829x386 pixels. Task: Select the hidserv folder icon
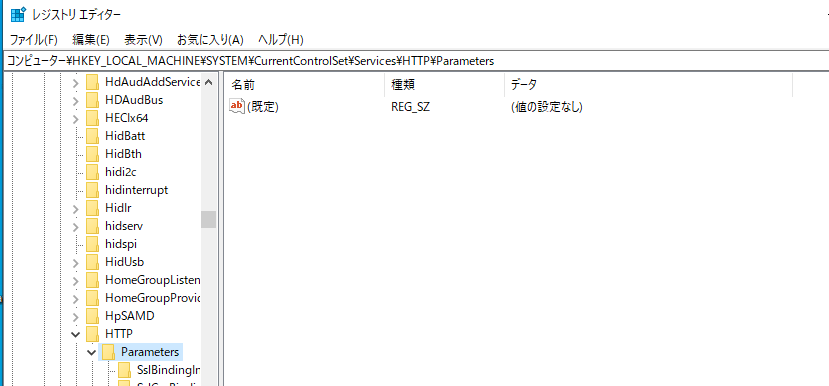[93, 226]
